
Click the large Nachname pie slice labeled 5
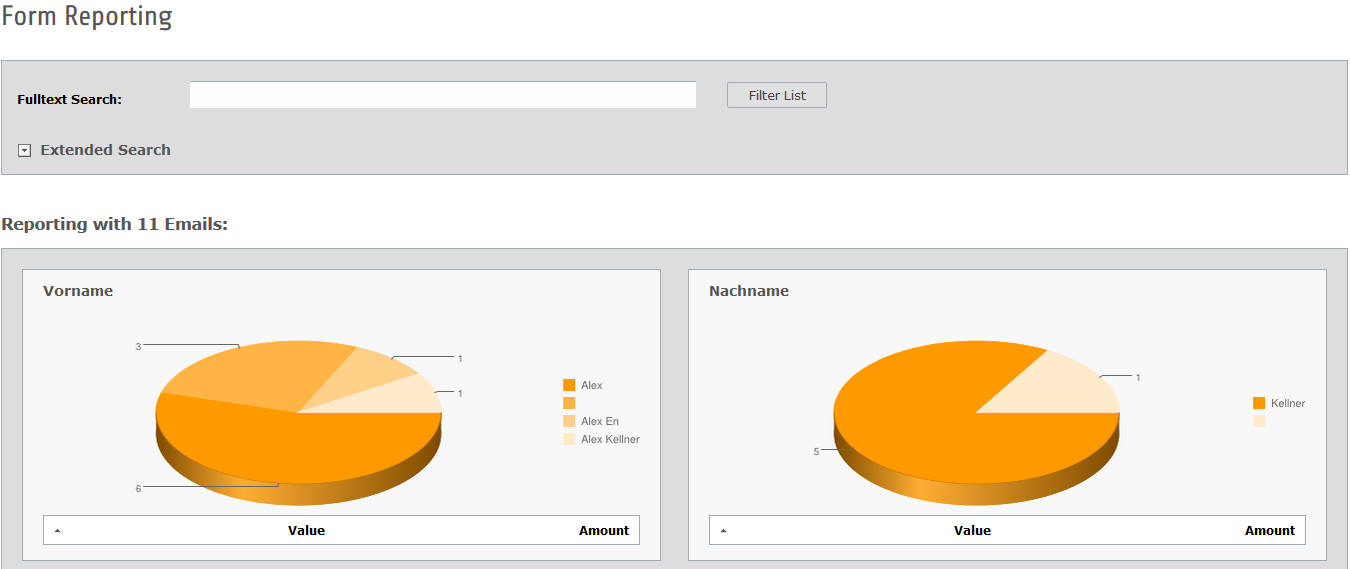pos(920,420)
